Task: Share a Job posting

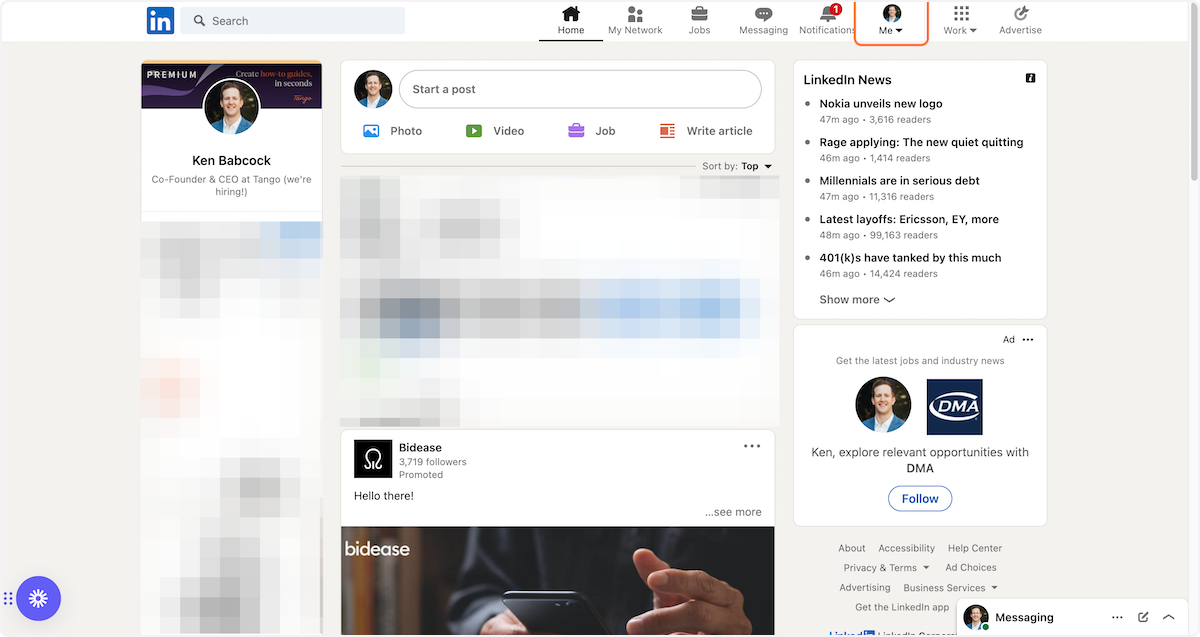Action: pos(591,131)
